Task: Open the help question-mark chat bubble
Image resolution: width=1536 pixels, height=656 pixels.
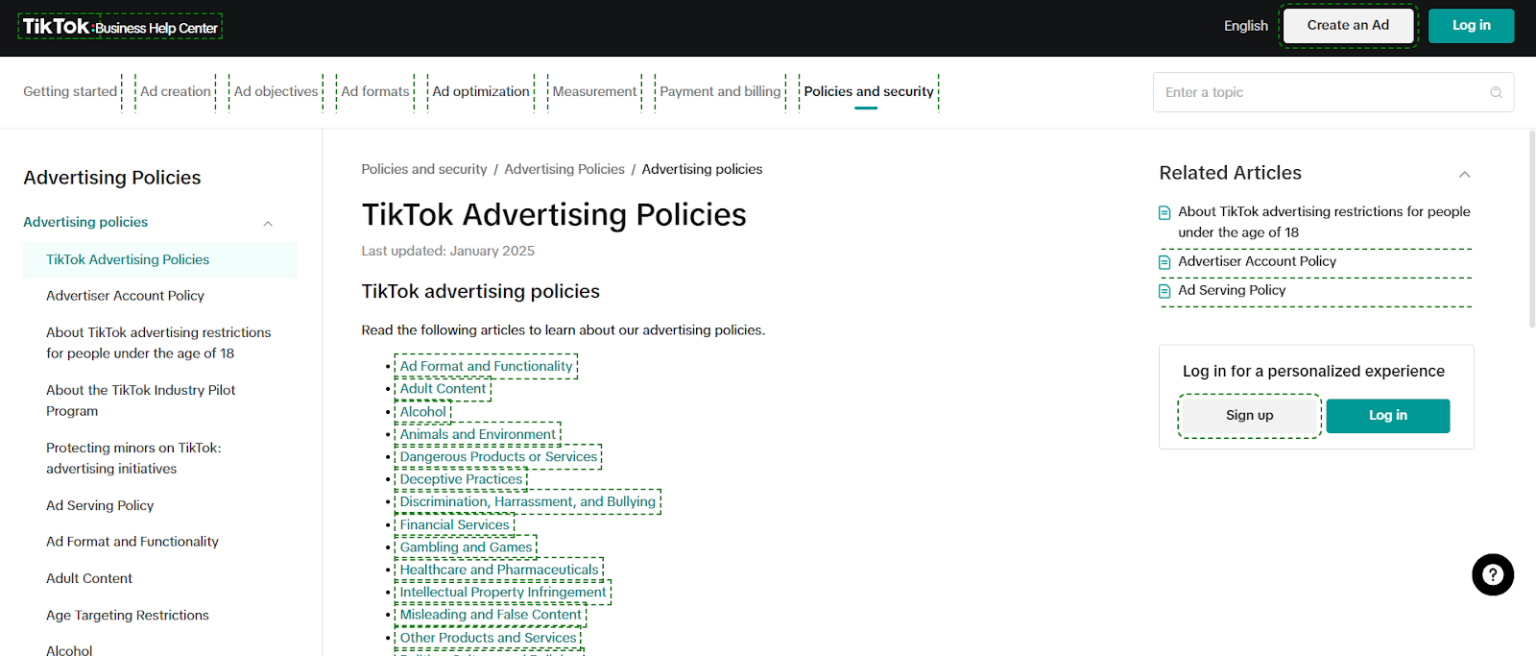Action: pyautogui.click(x=1492, y=575)
